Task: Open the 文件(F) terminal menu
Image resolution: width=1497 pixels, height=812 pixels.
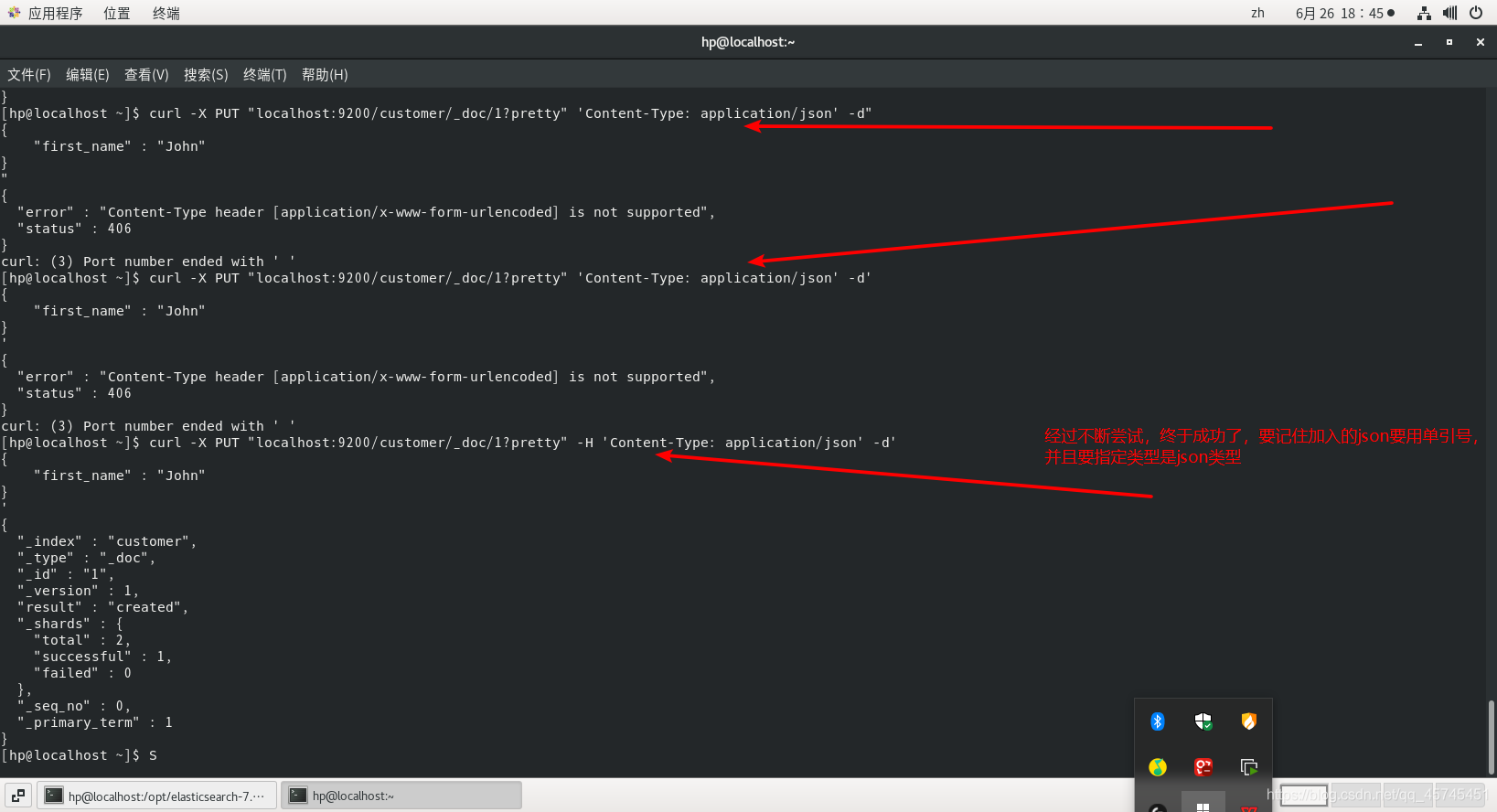Action: tap(29, 75)
